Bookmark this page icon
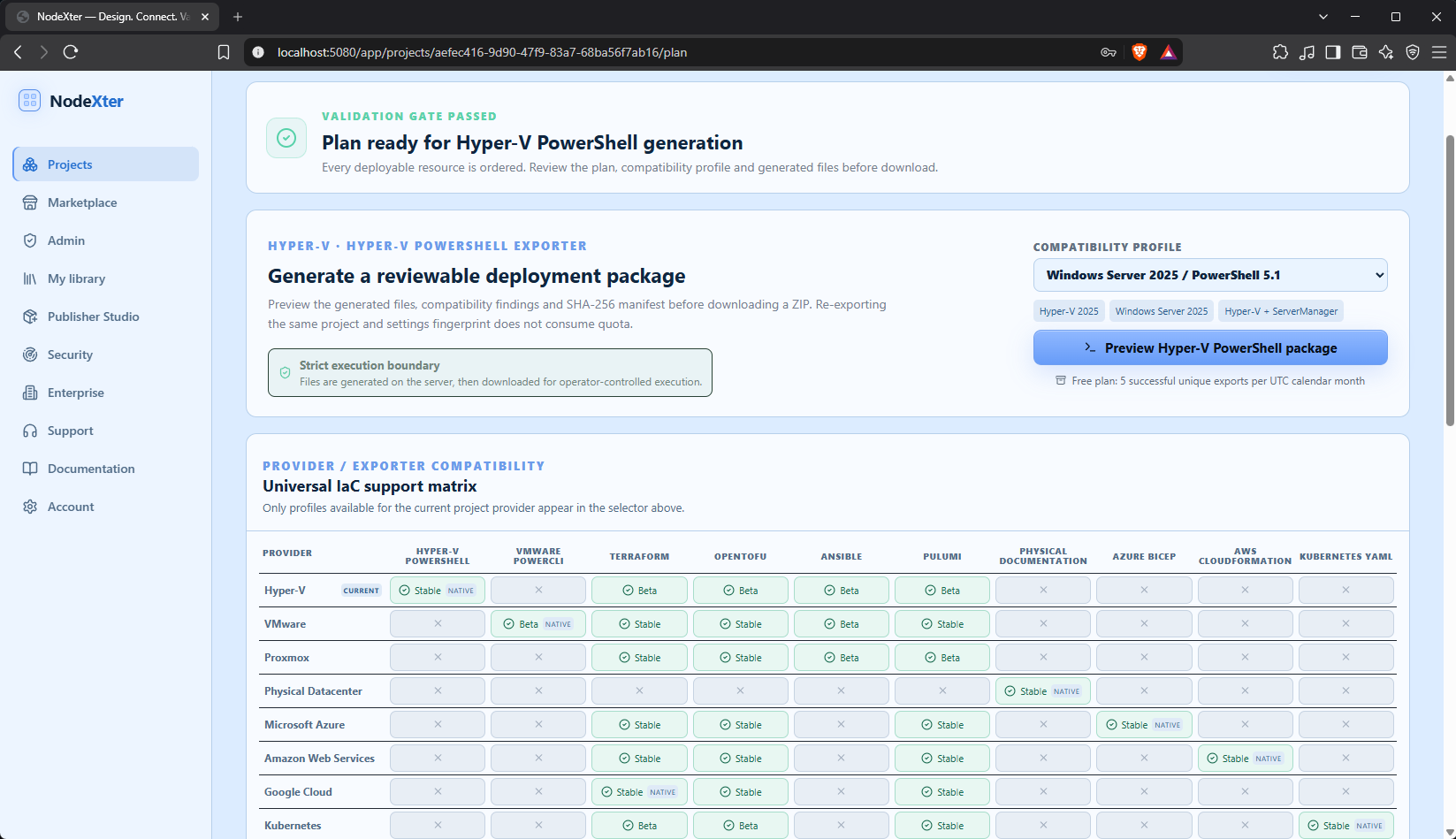This screenshot has width=1456, height=839. click(224, 52)
